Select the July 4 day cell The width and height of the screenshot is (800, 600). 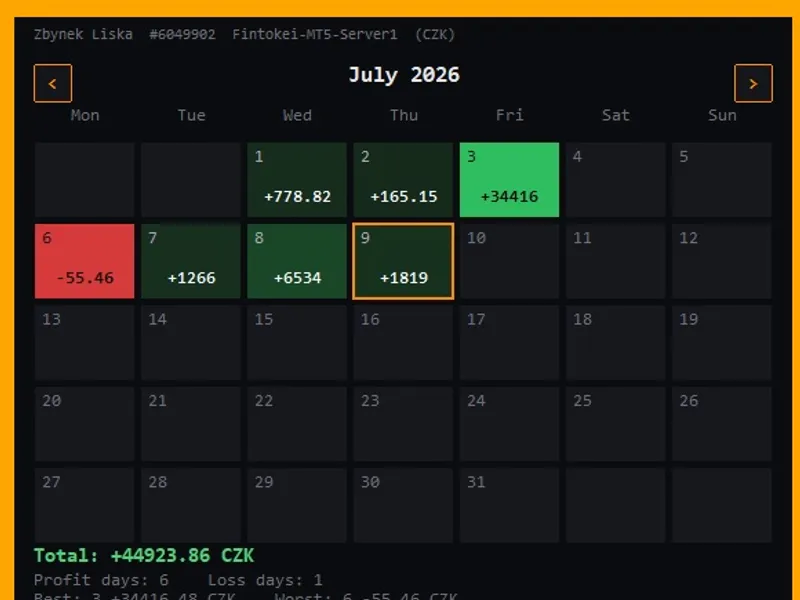point(616,180)
